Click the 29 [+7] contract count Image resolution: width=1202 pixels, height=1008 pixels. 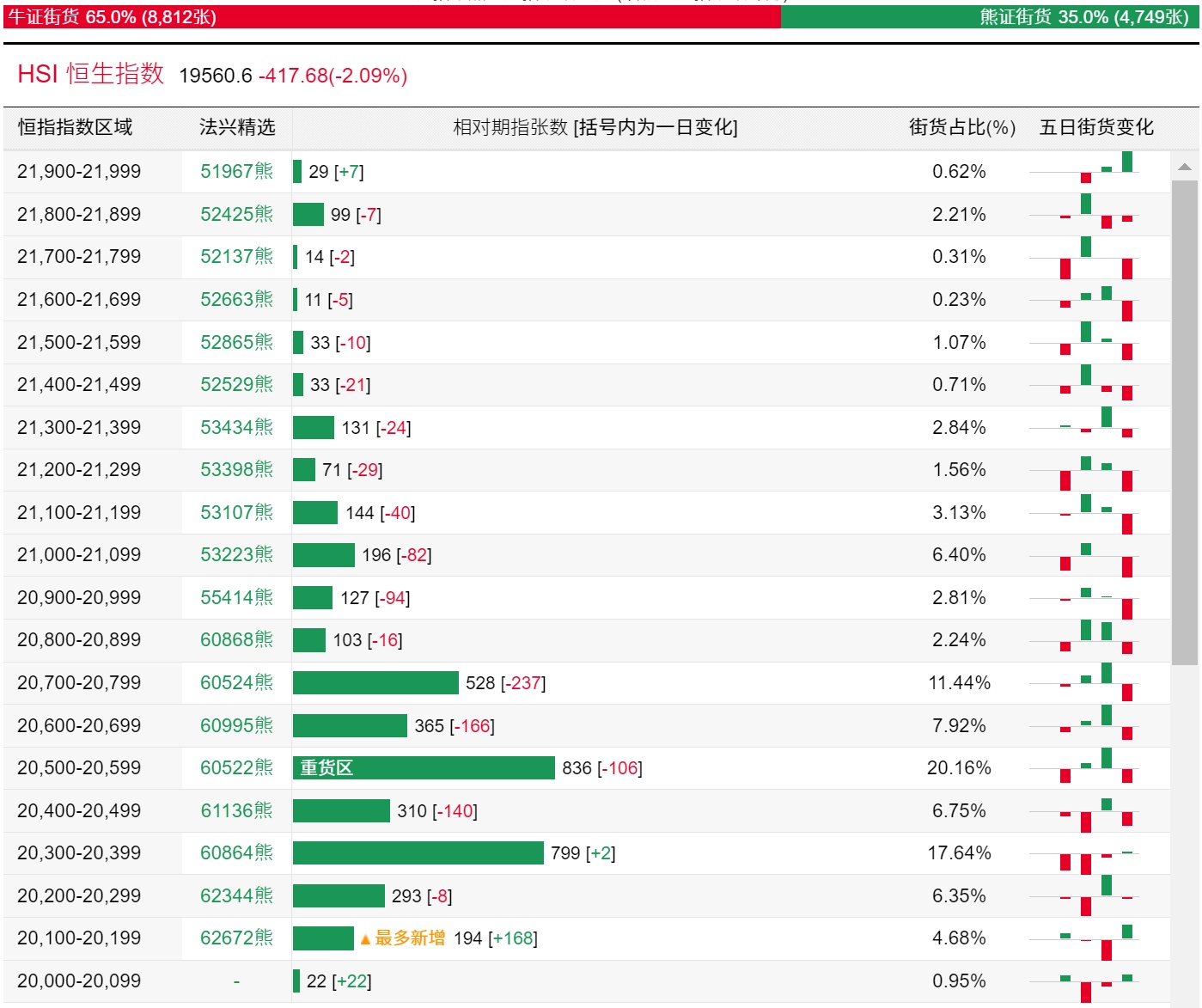tap(337, 171)
